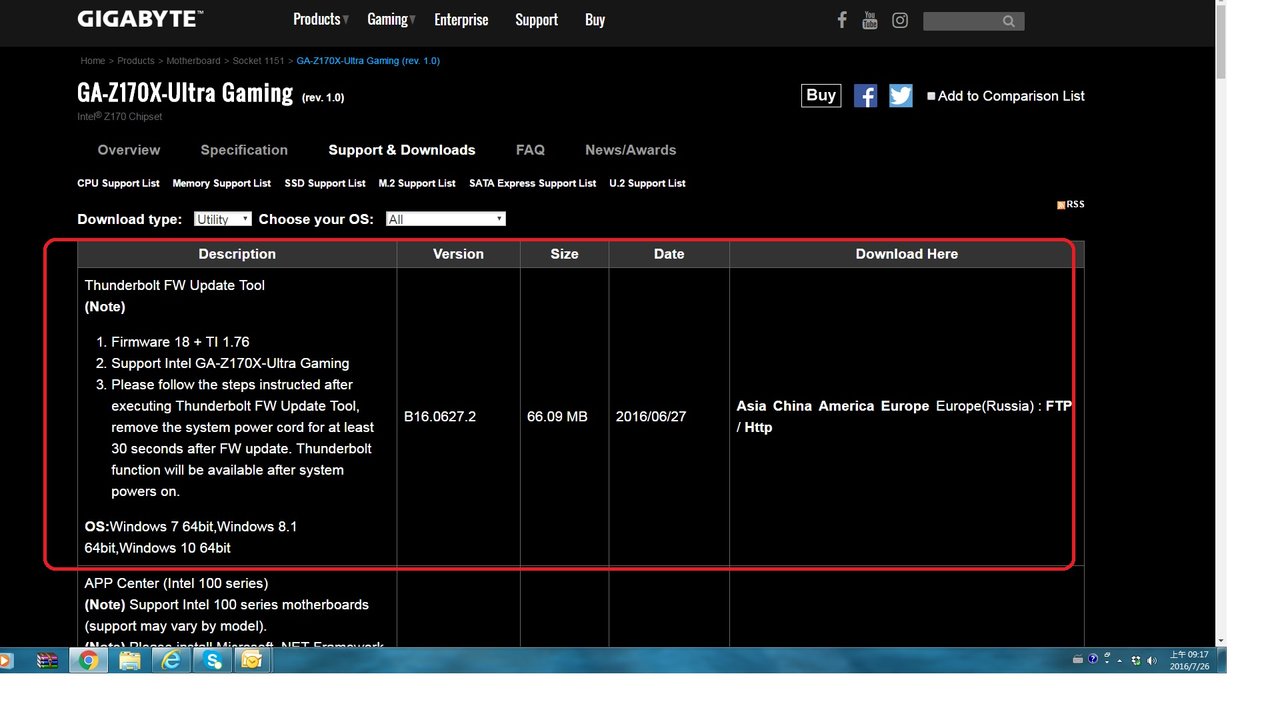1280x720 pixels.
Task: Open the CPU Support List link
Action: (118, 183)
